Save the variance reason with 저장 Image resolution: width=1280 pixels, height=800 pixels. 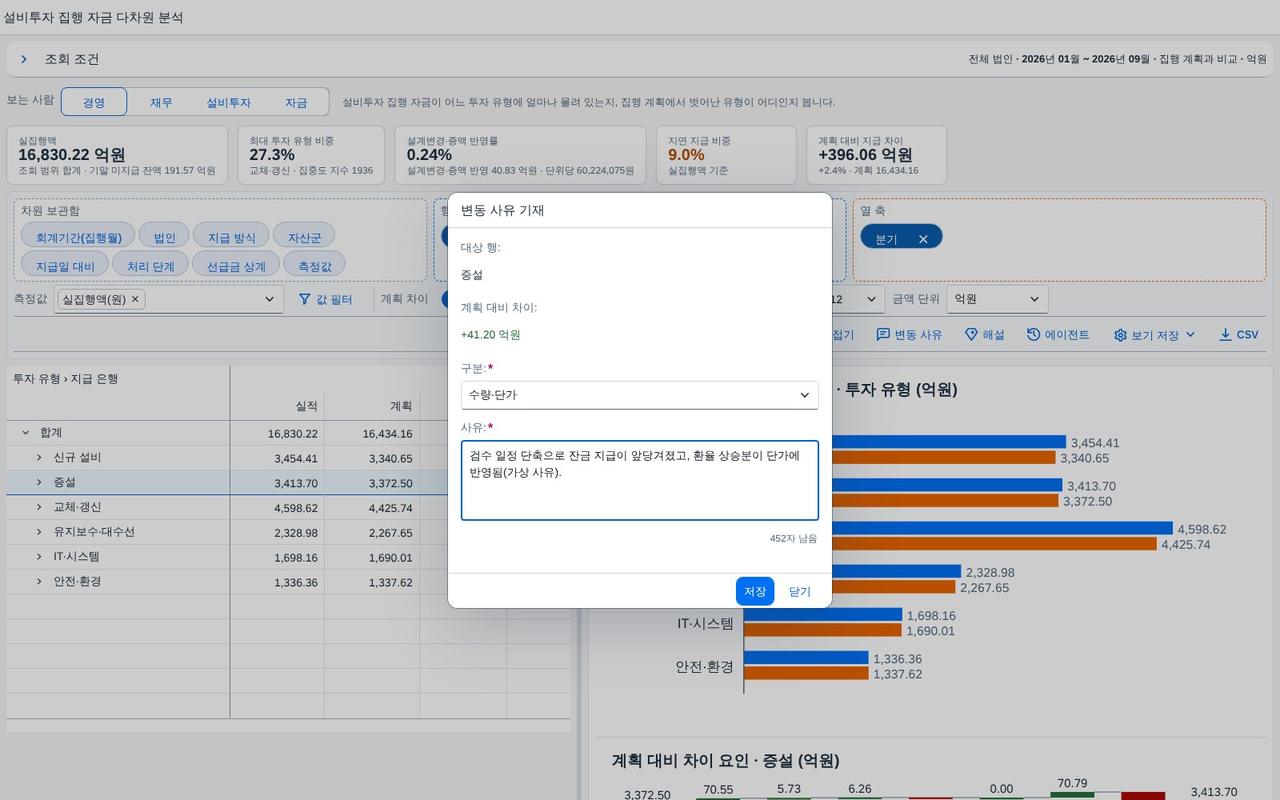click(x=755, y=592)
